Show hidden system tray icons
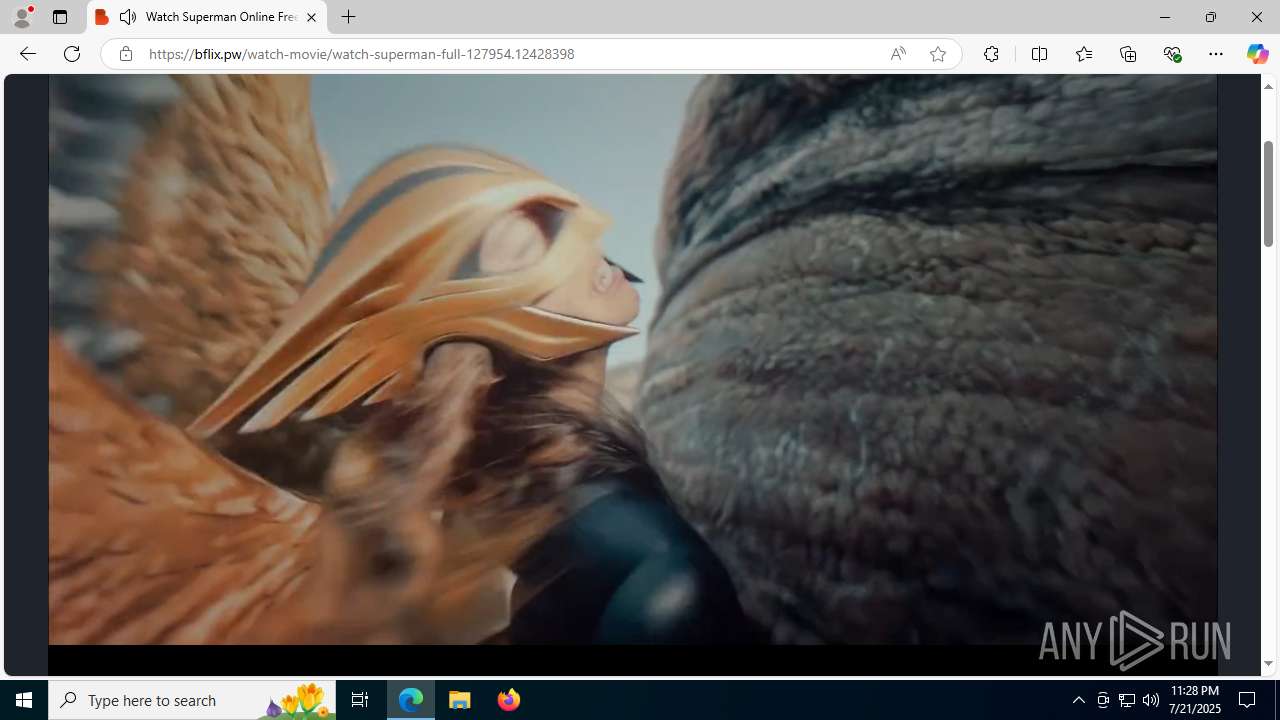Image resolution: width=1280 pixels, height=720 pixels. point(1078,700)
